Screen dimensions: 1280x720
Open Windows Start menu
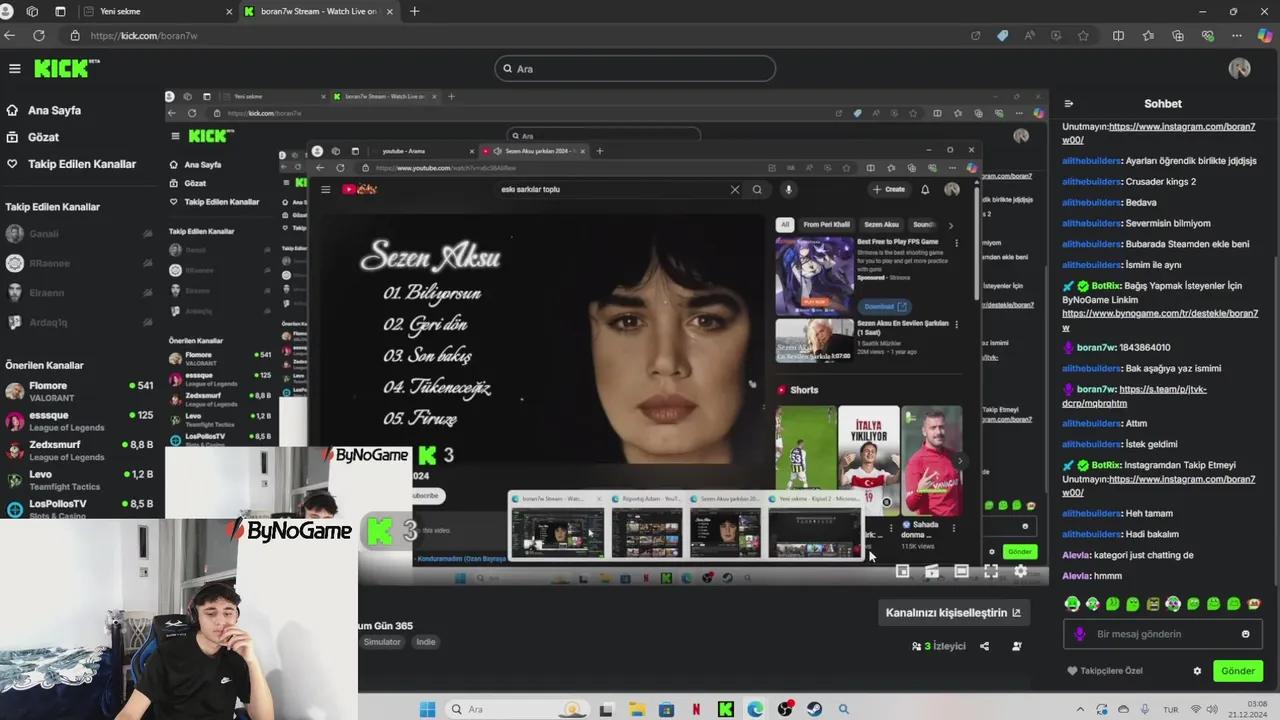point(427,709)
